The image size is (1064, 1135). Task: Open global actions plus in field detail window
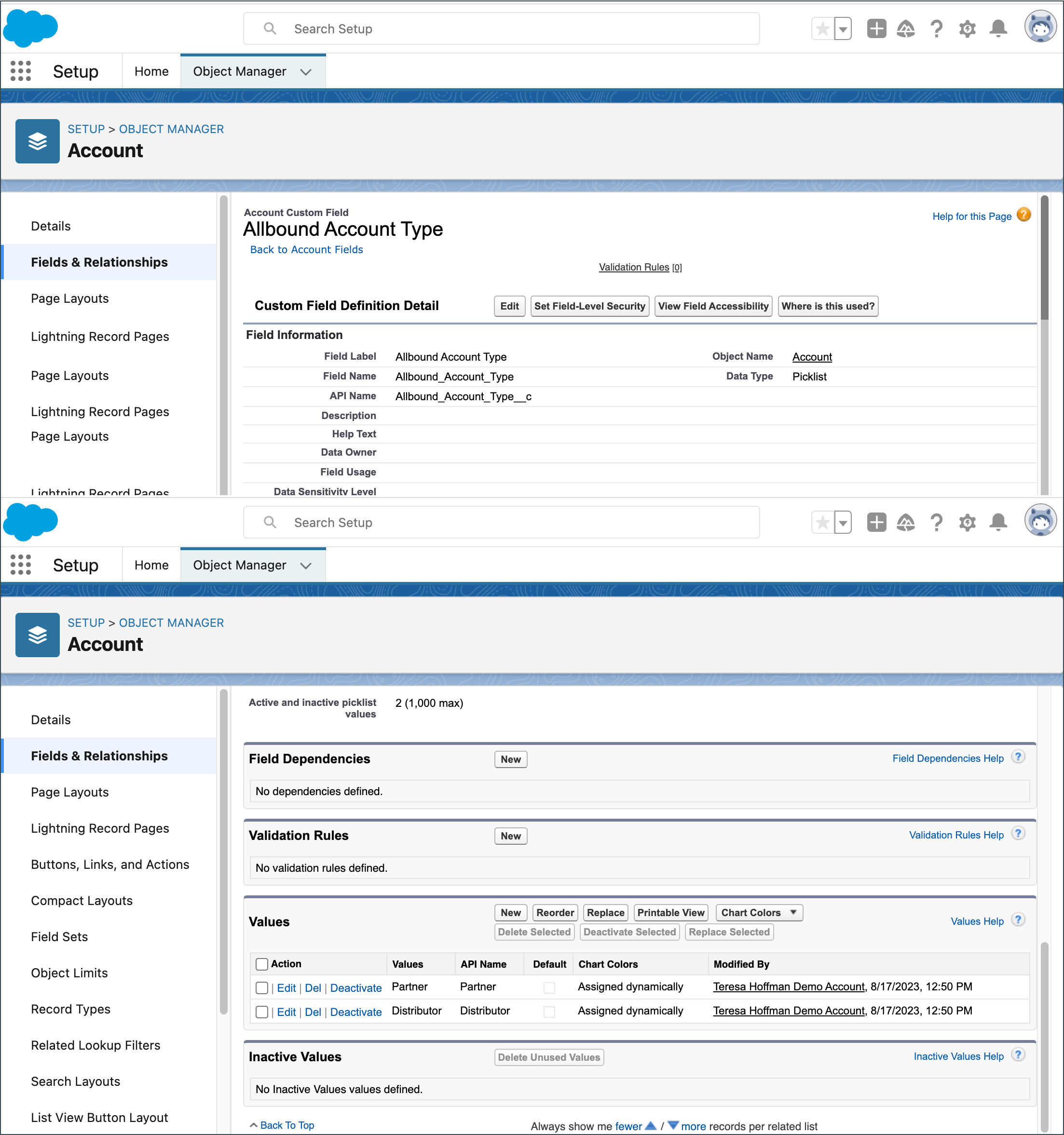[x=876, y=28]
